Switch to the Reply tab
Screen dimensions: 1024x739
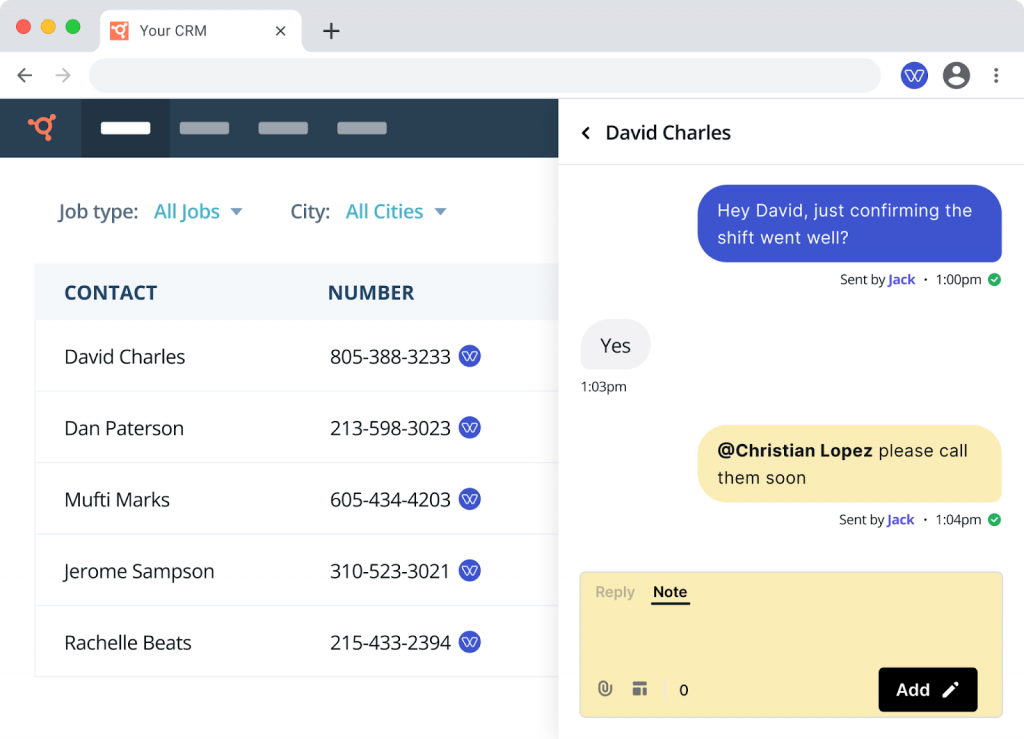[614, 592]
